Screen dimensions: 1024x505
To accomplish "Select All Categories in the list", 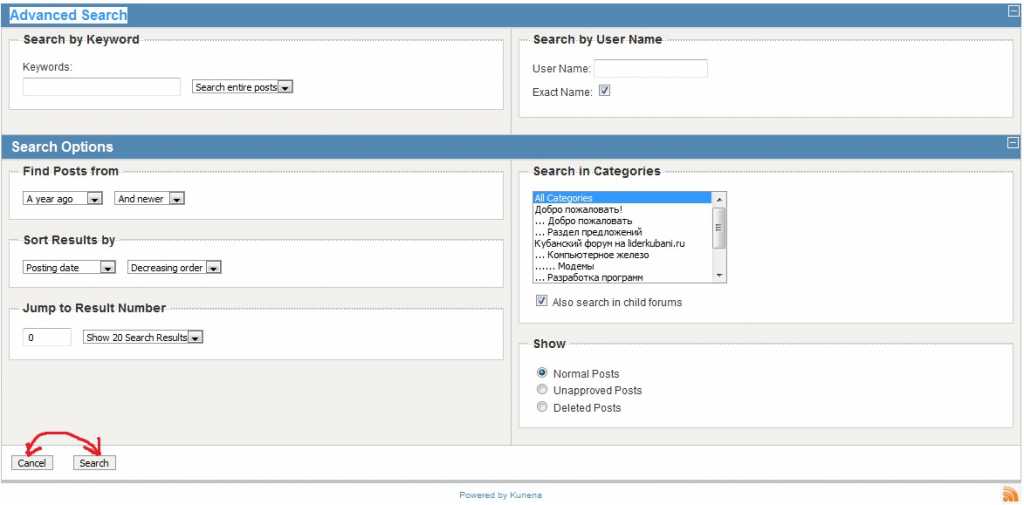I will 622,198.
